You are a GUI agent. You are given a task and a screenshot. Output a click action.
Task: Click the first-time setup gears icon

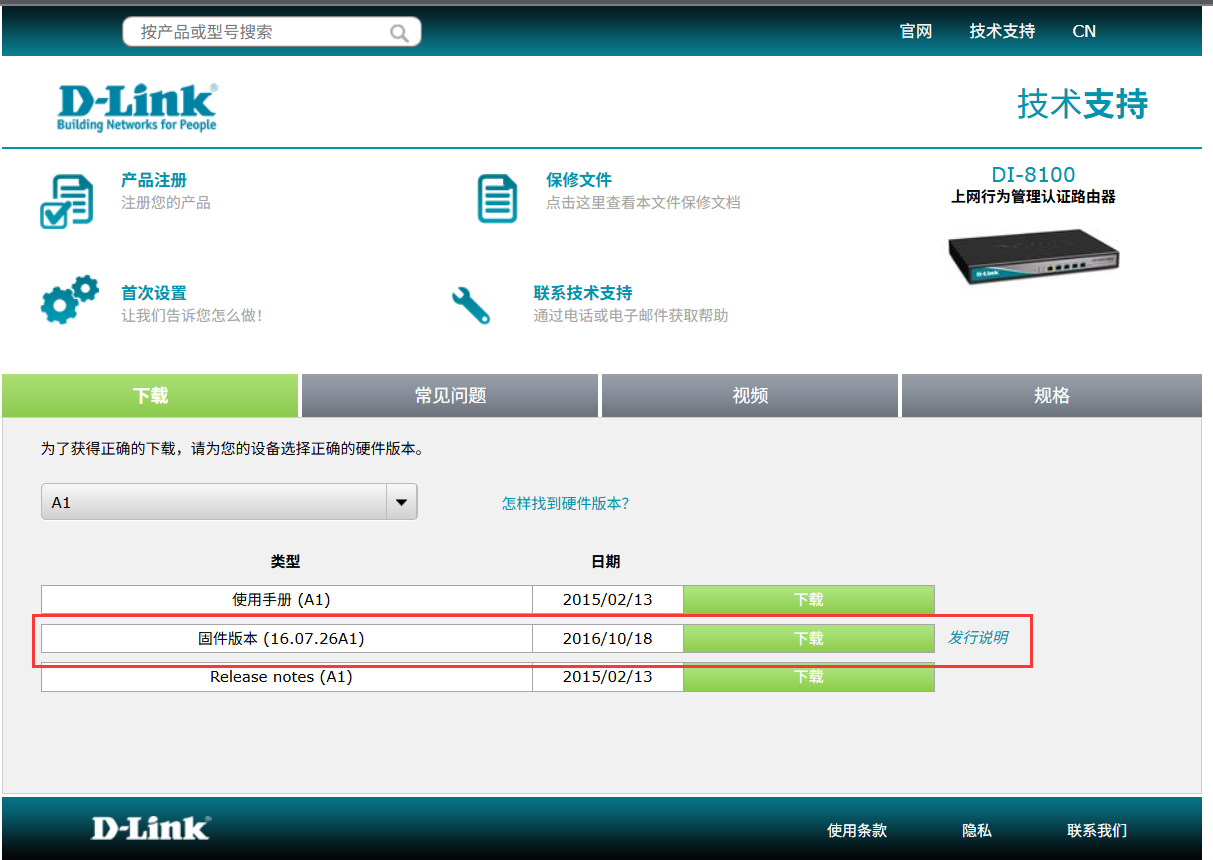coord(69,299)
